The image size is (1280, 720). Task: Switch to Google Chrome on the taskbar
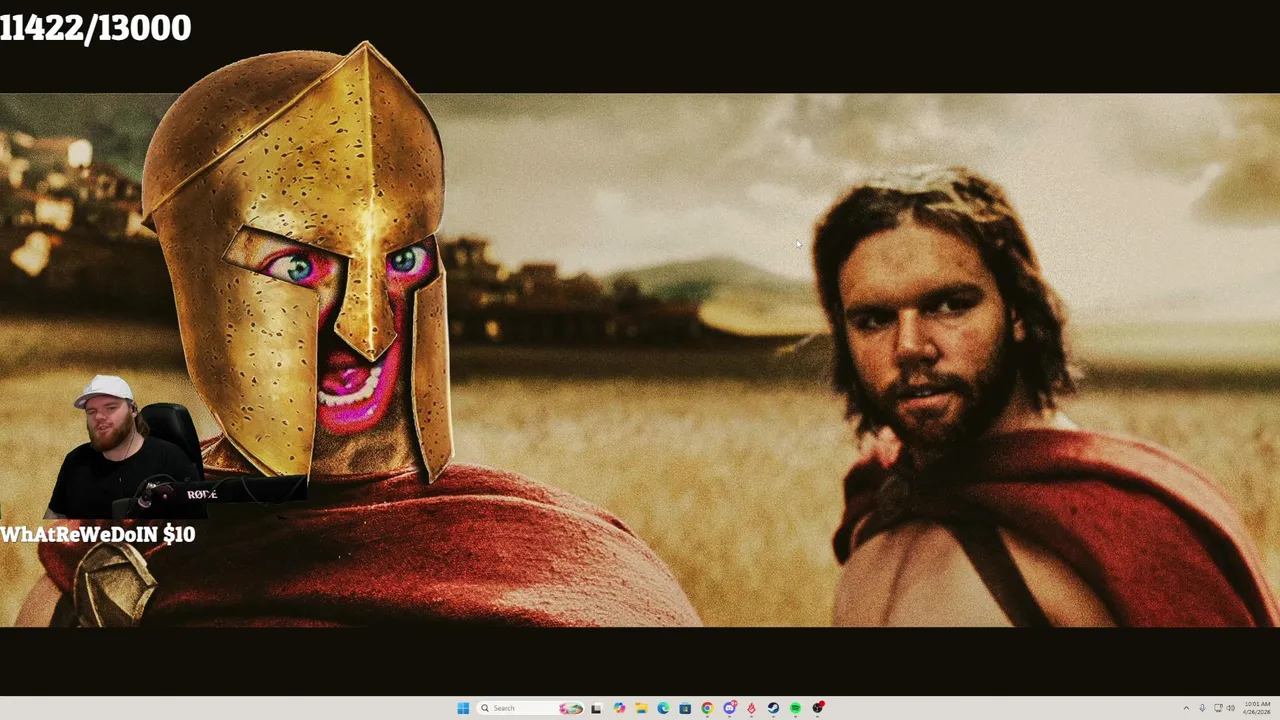(x=707, y=708)
